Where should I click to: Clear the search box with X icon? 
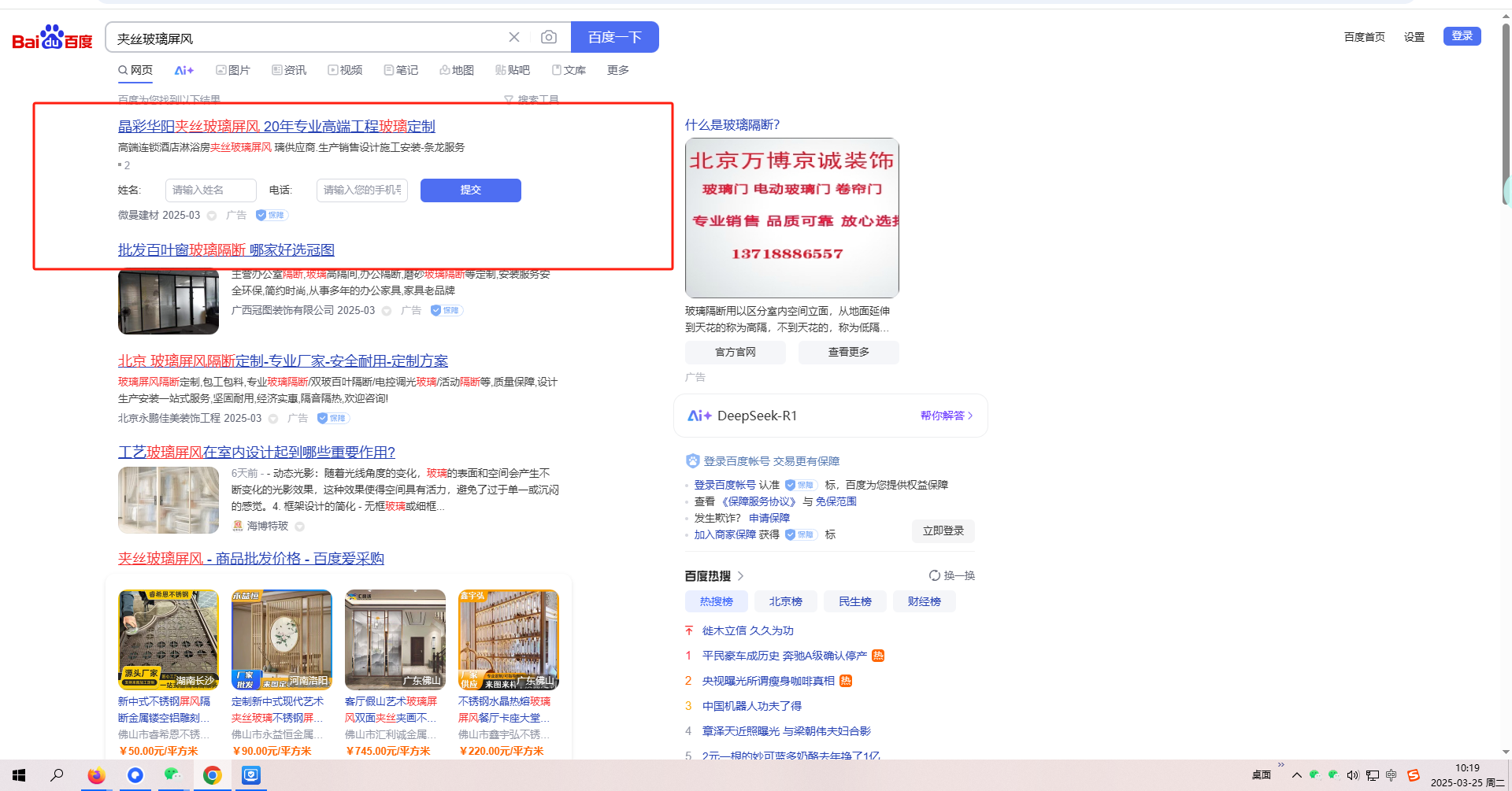(x=514, y=37)
